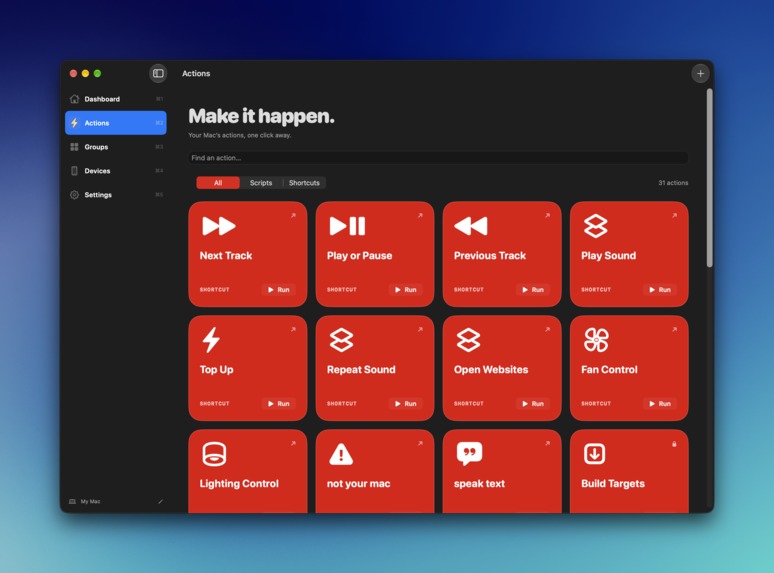Click the Previous Track rewind icon
774x573 pixels.
(x=471, y=226)
